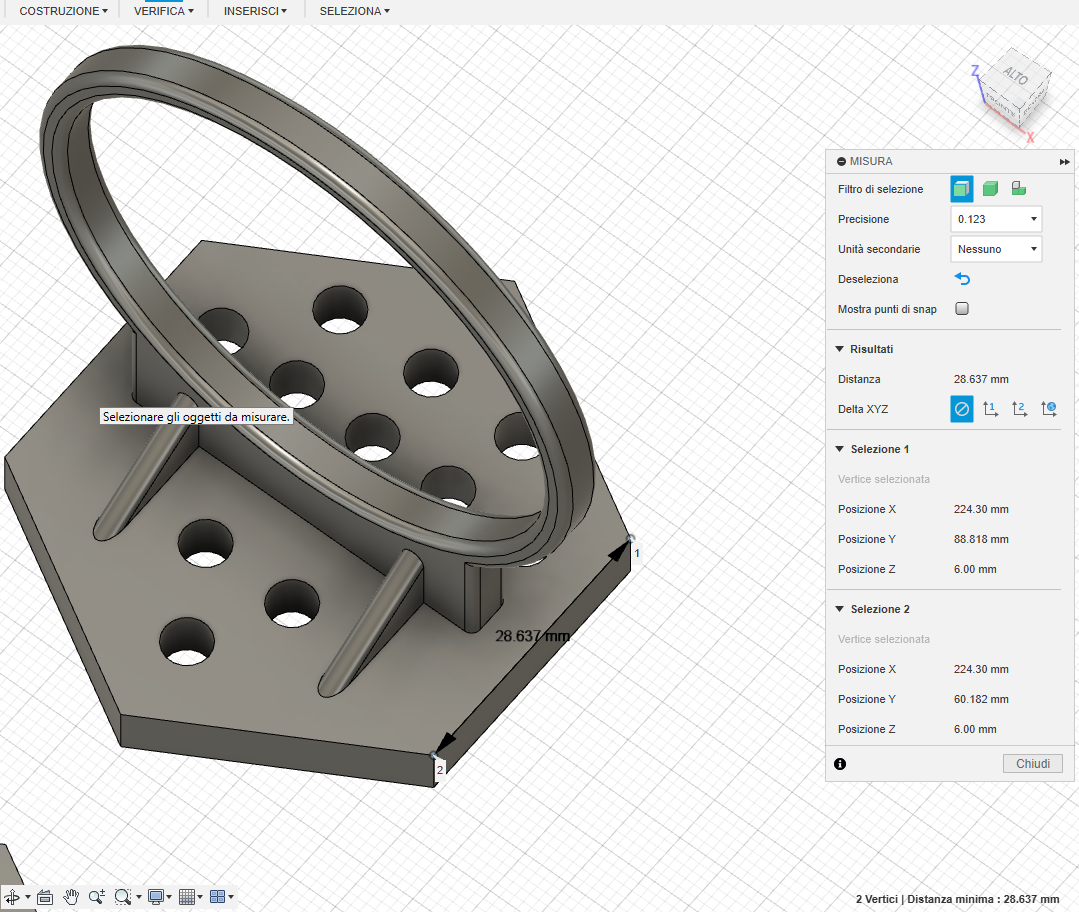
Task: Open the Unità secondarie Nessuno dropdown
Action: click(995, 248)
